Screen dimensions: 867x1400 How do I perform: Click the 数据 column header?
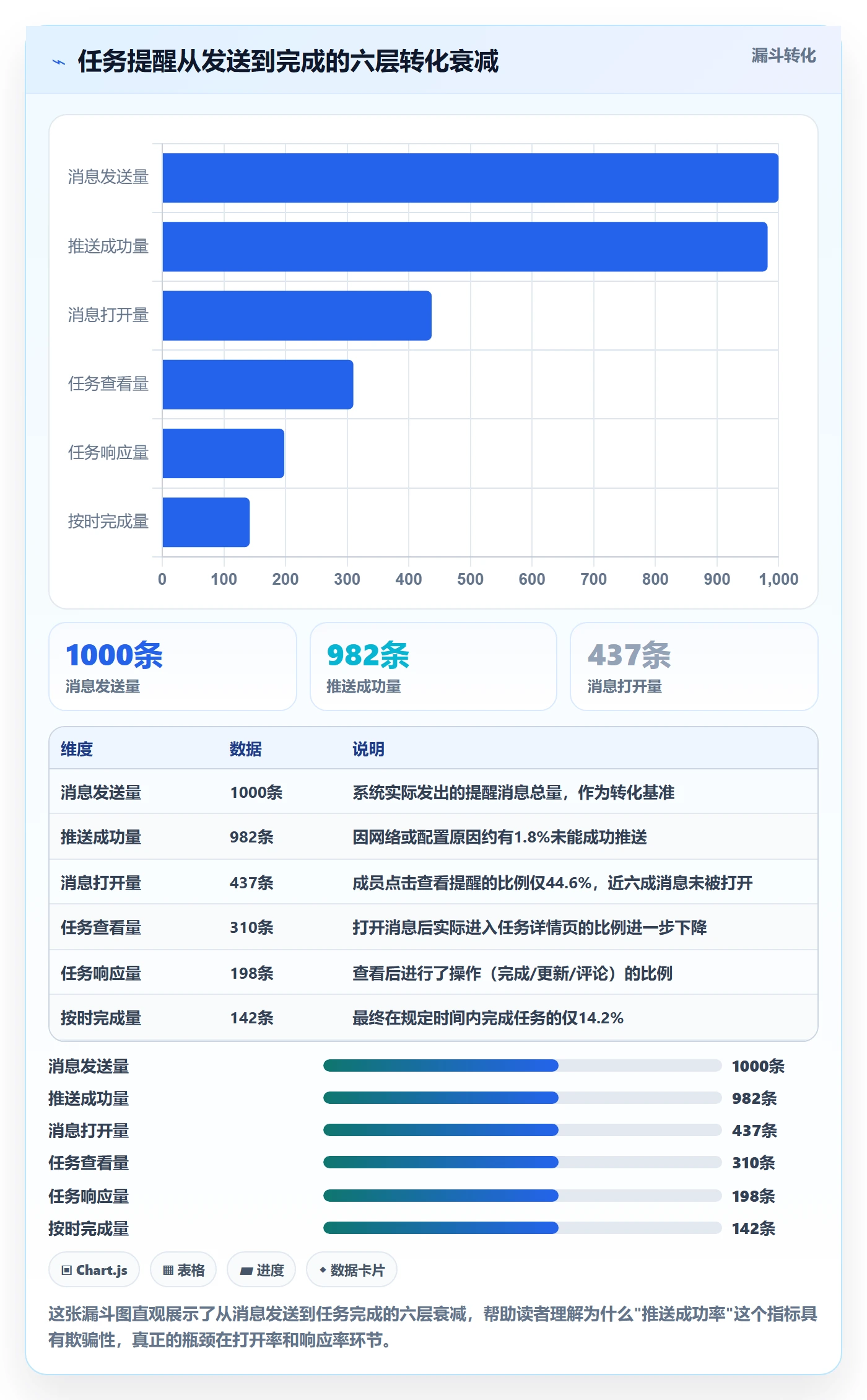(245, 749)
